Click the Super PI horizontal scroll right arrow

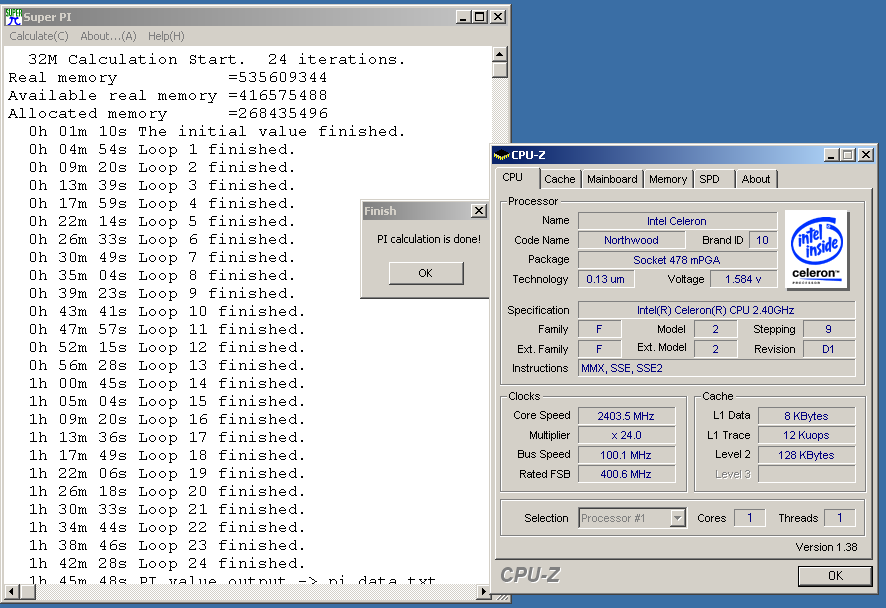click(482, 592)
